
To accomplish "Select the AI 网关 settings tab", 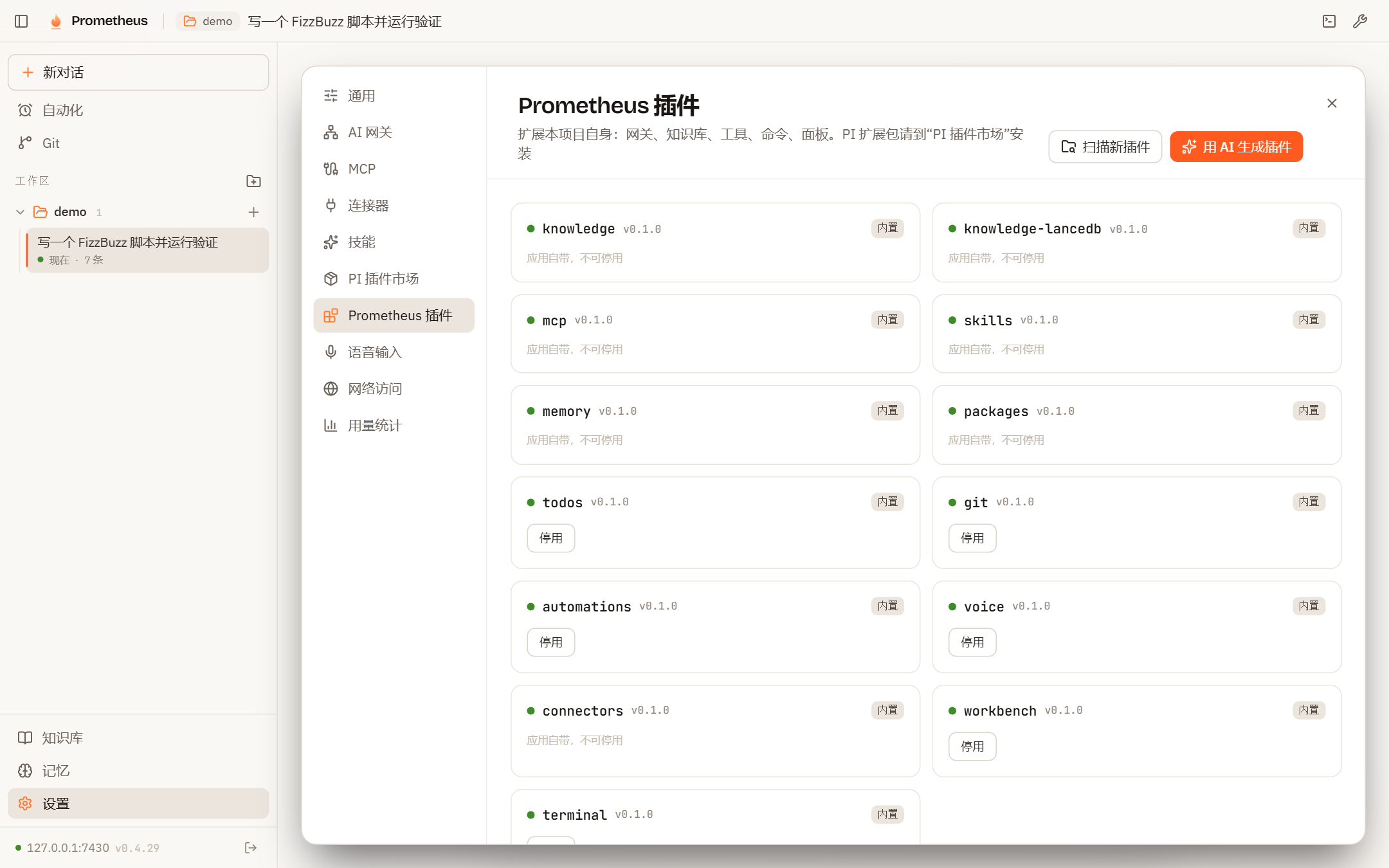I will pos(394,132).
